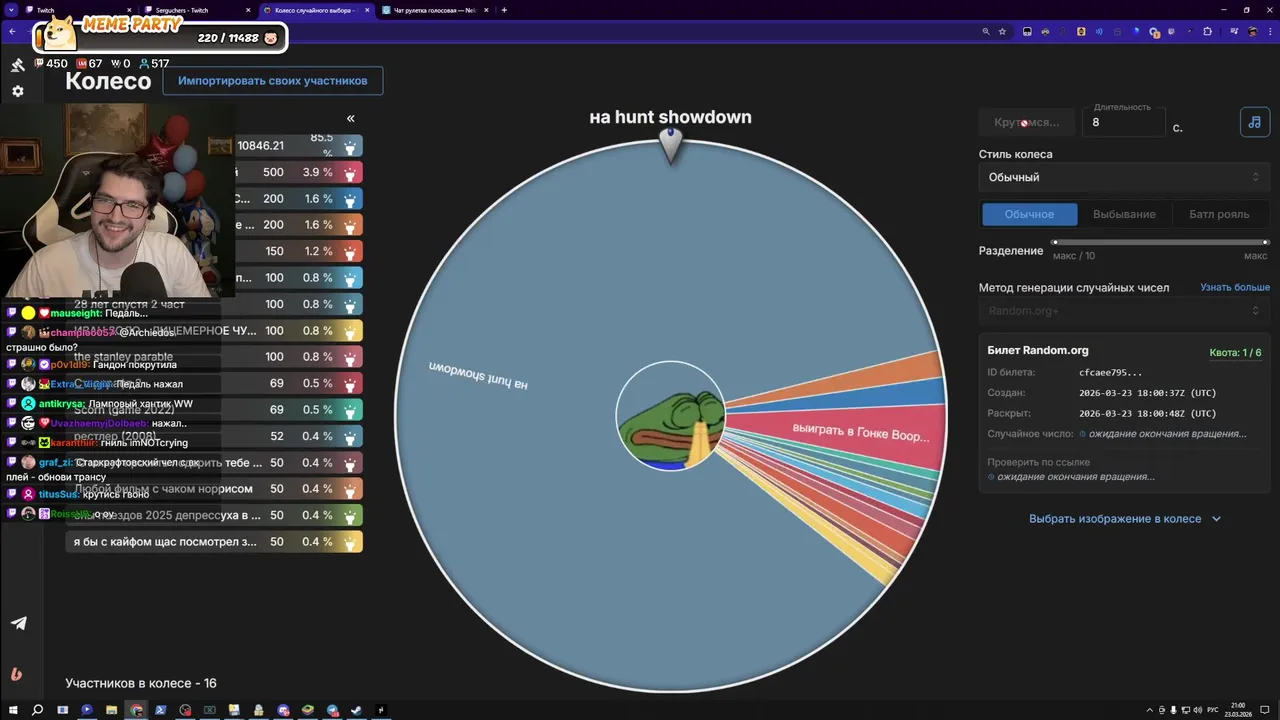Click the sound waves extension icon

1099,31
